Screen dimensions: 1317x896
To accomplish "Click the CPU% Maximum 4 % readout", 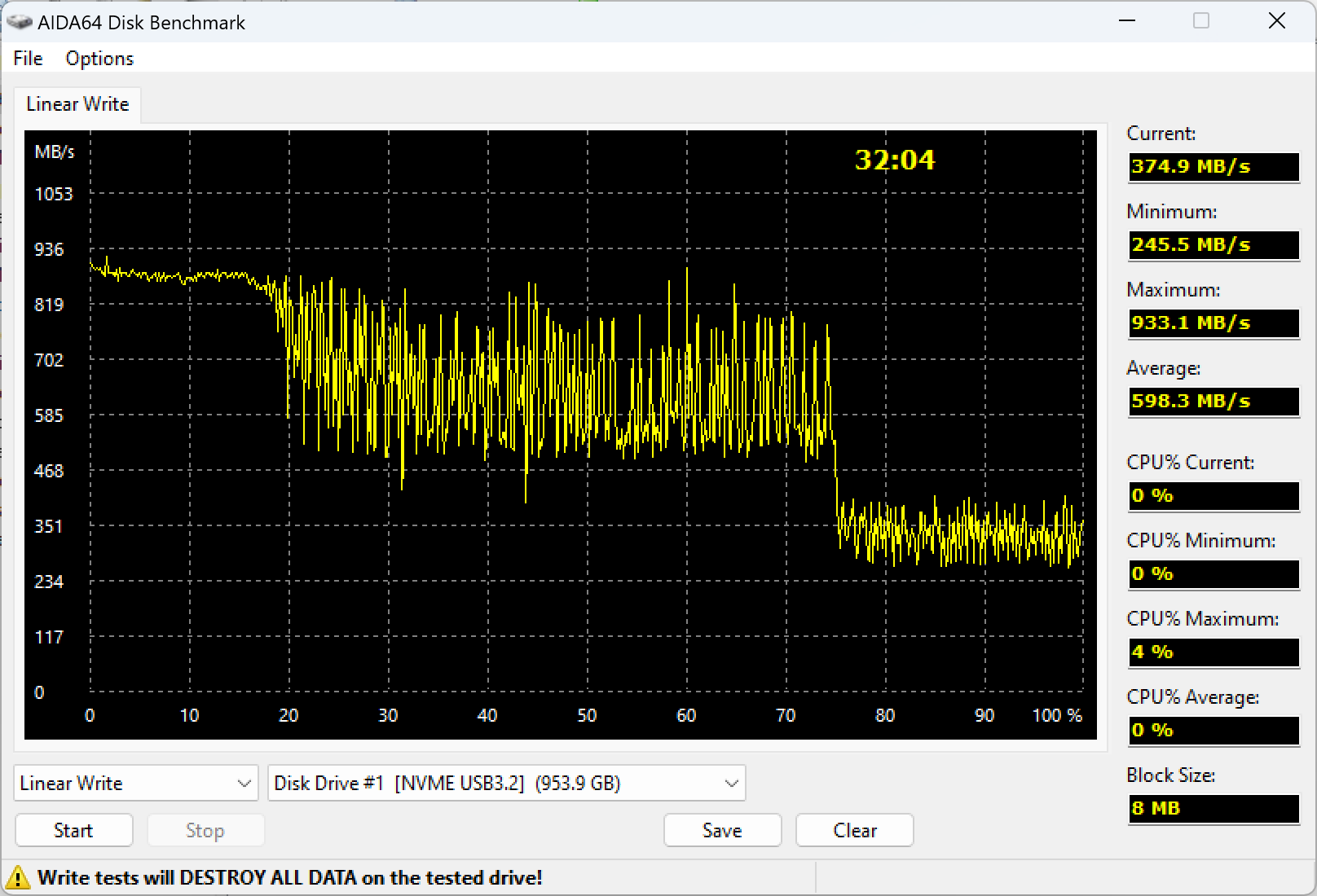I will (x=1213, y=652).
